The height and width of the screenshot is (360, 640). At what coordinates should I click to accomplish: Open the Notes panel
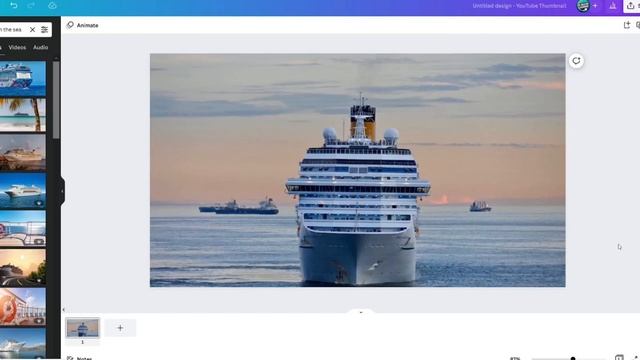coord(80,358)
